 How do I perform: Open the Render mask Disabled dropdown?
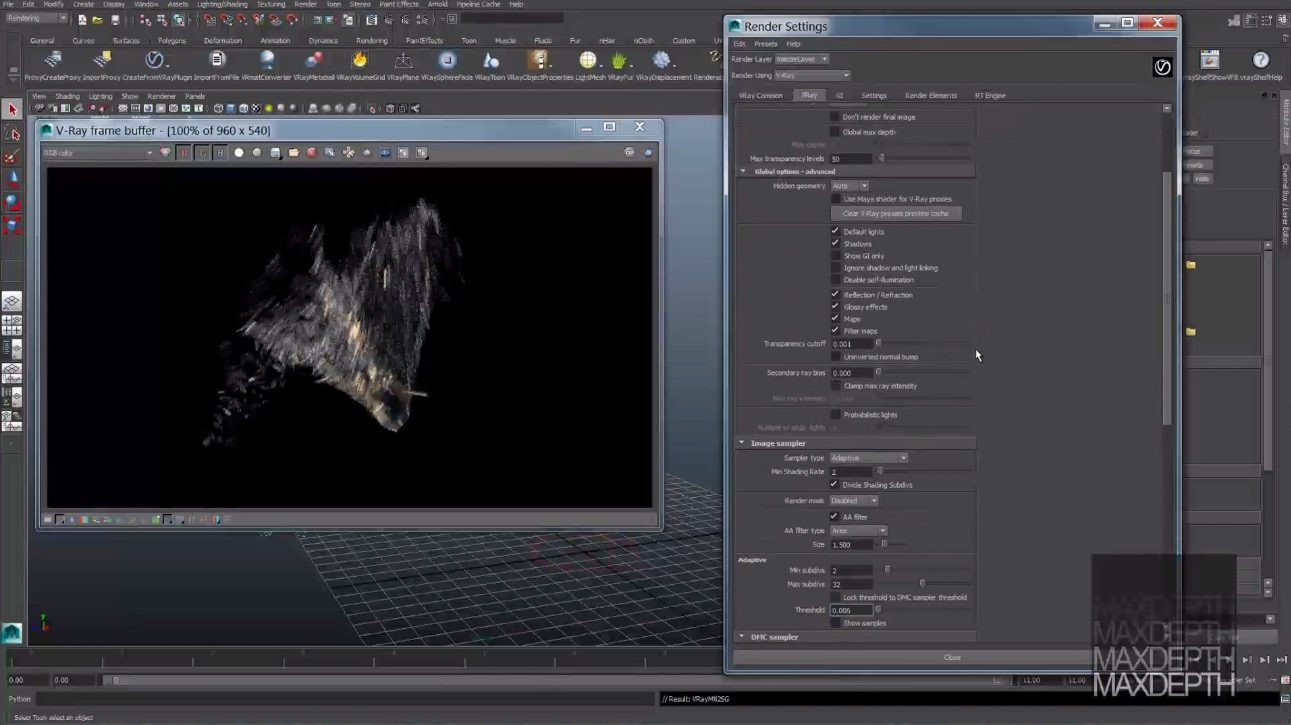click(855, 501)
